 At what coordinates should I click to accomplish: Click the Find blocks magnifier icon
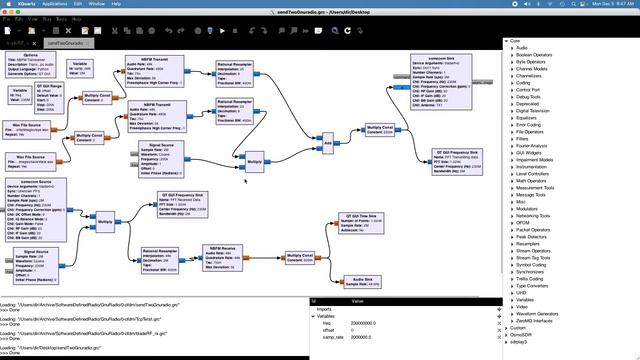335,31
